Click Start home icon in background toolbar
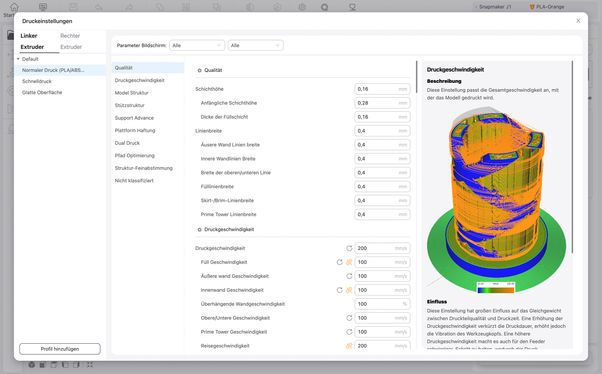 14,7
